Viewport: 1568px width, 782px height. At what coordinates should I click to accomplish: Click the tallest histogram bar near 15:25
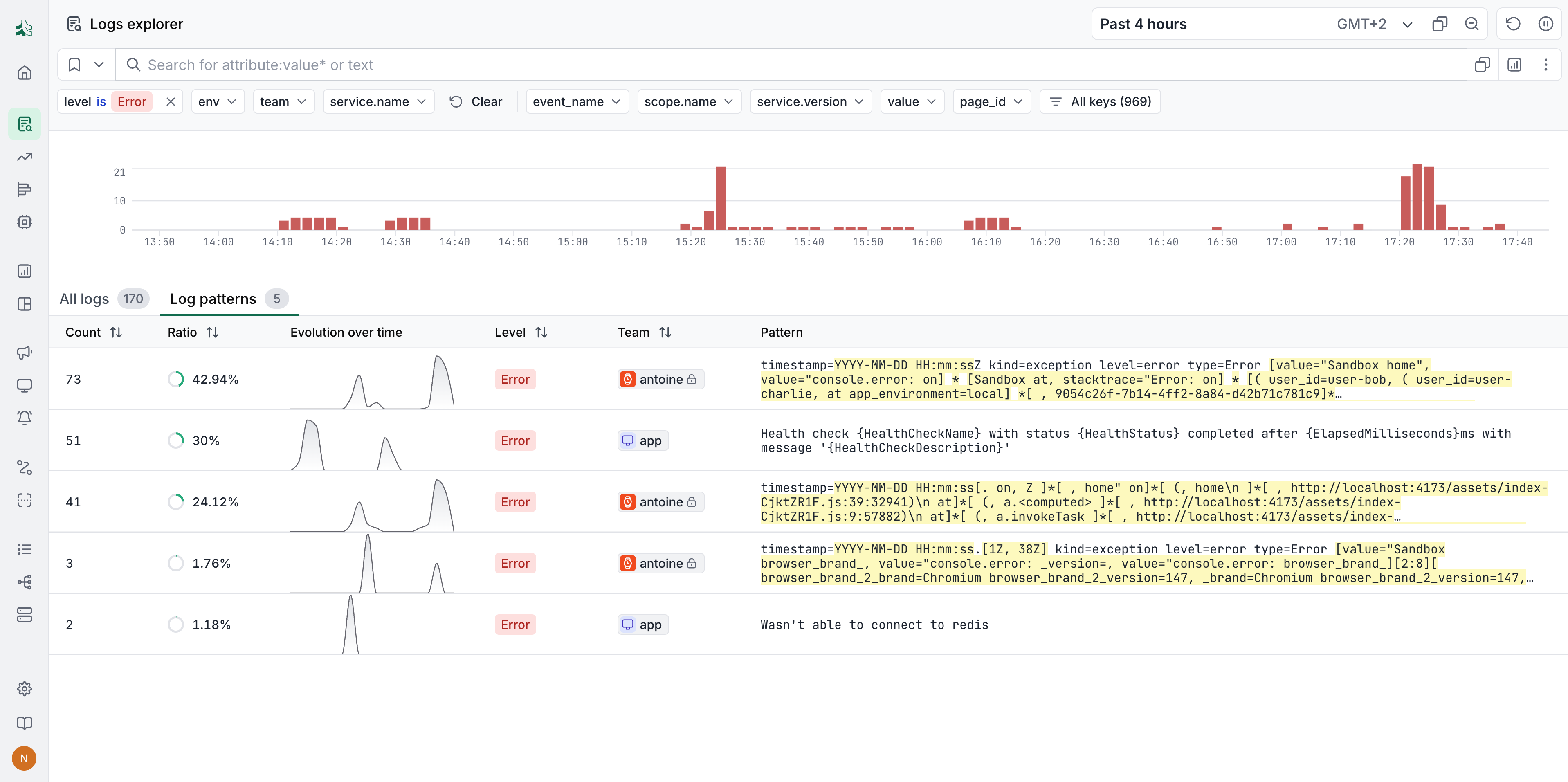tap(720, 198)
